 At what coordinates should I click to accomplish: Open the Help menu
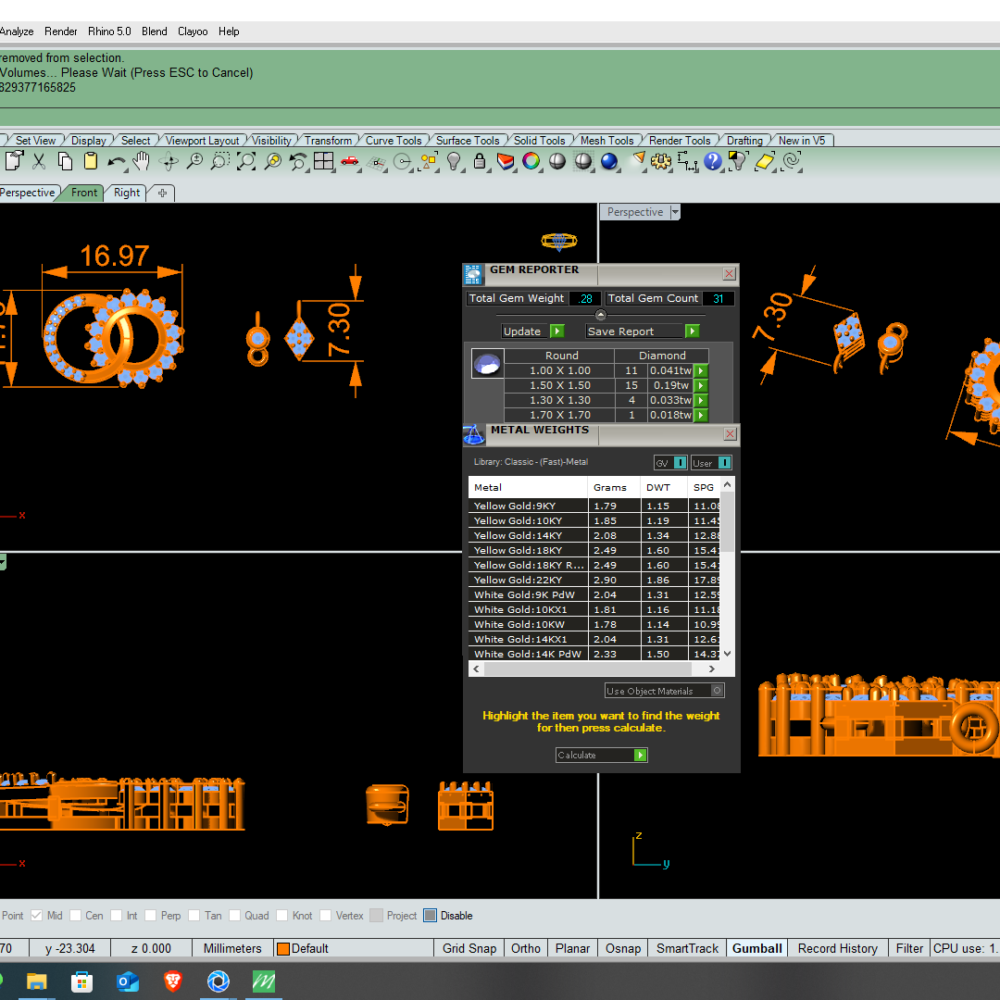pos(228,31)
